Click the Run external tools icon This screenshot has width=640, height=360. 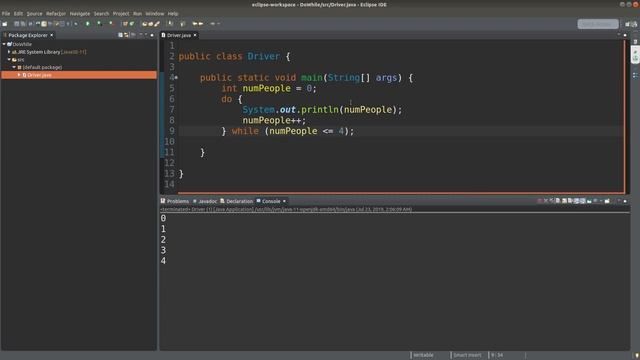click(x=111, y=24)
